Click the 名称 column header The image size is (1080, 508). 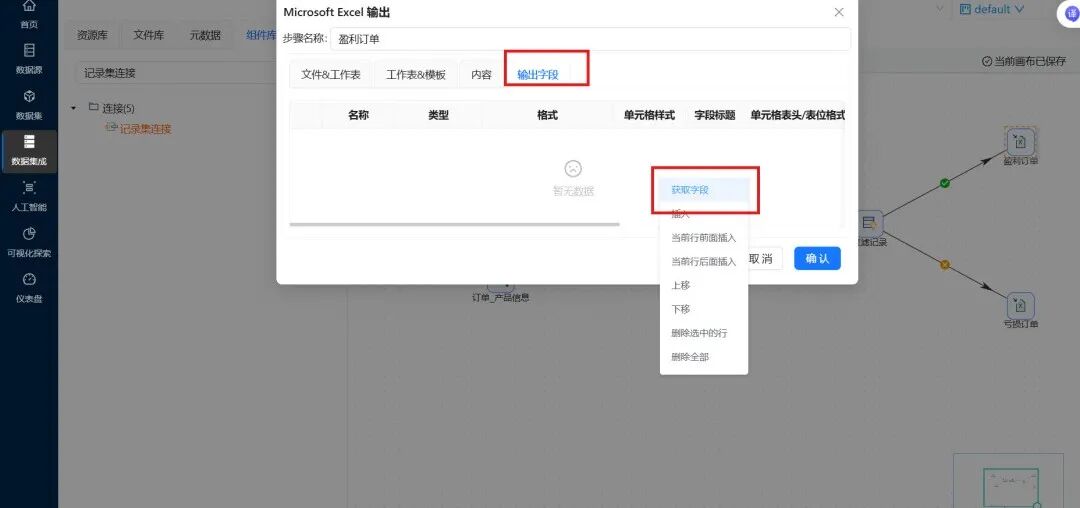[x=358, y=115]
